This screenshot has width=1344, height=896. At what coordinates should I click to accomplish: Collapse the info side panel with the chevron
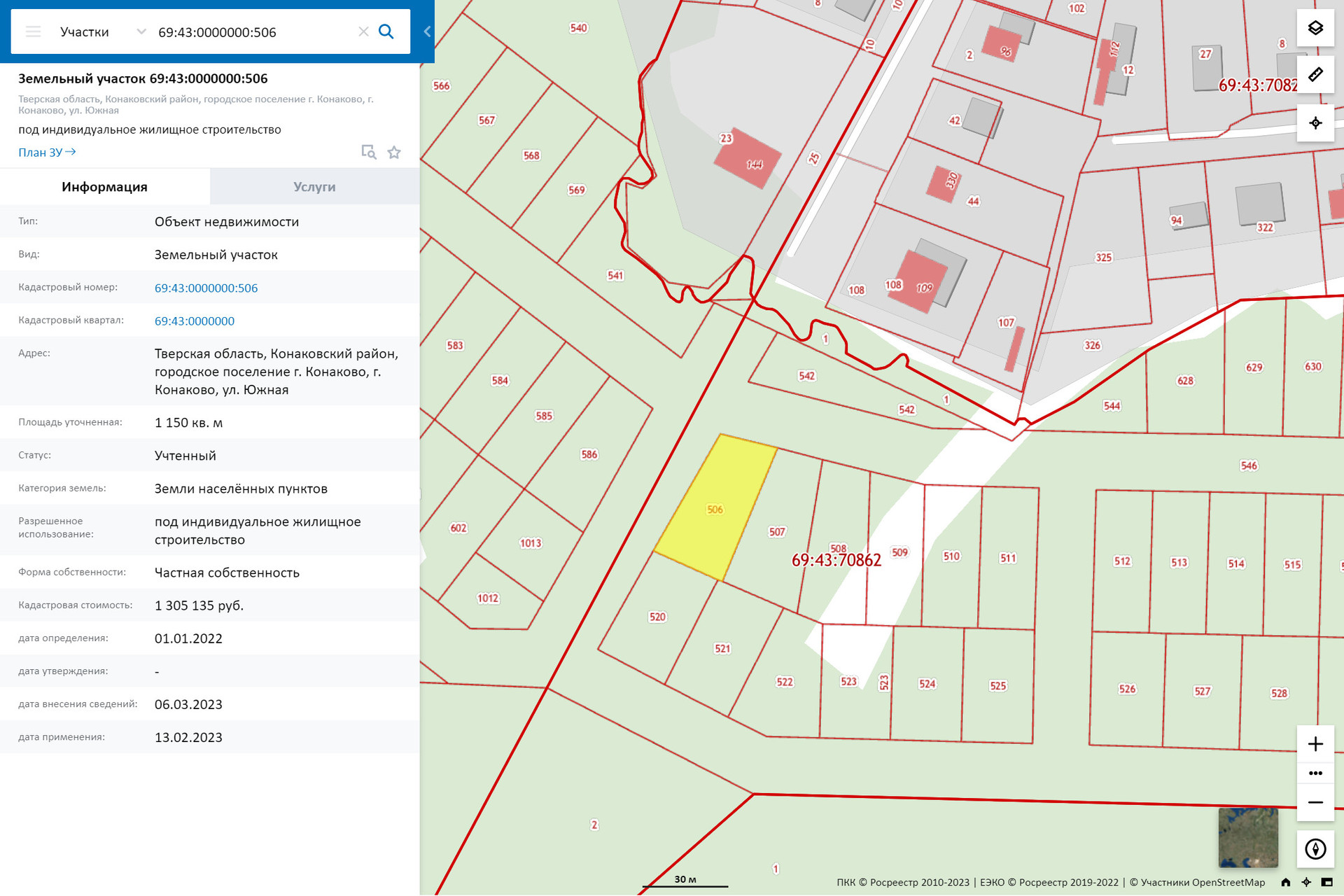pyautogui.click(x=426, y=31)
